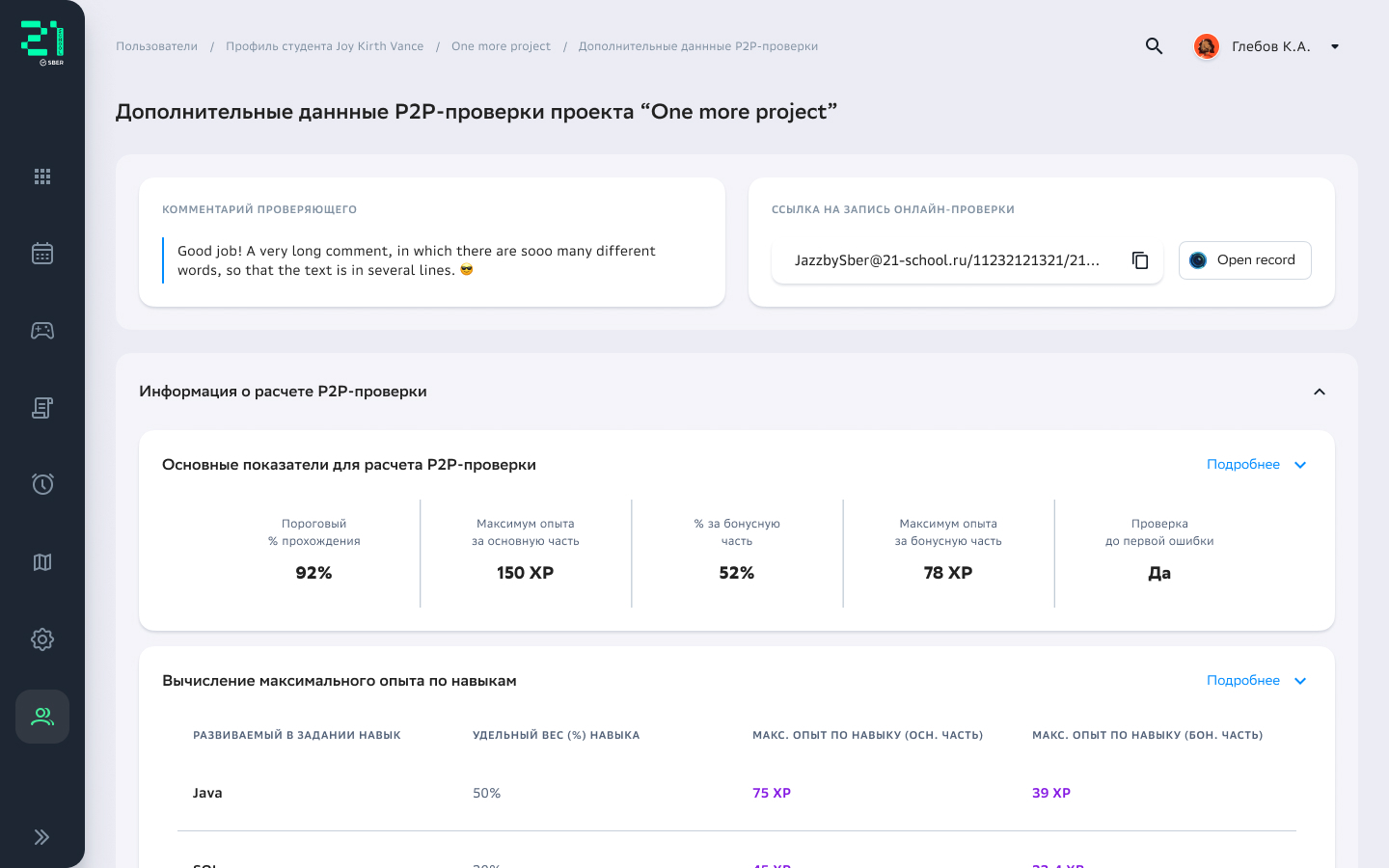
Task: Open the map sidebar icon
Action: coord(42,562)
